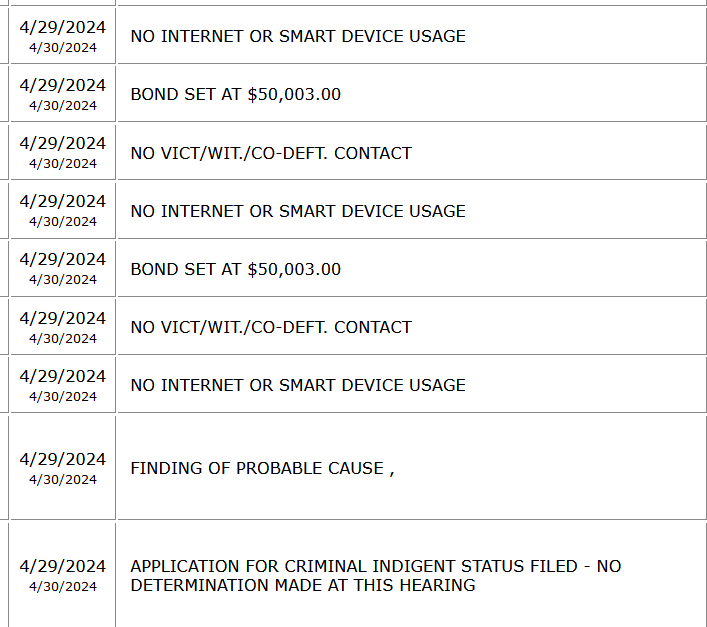
Task: Click the second BOND SET AT $50,003.00 entry
Action: coord(236,269)
